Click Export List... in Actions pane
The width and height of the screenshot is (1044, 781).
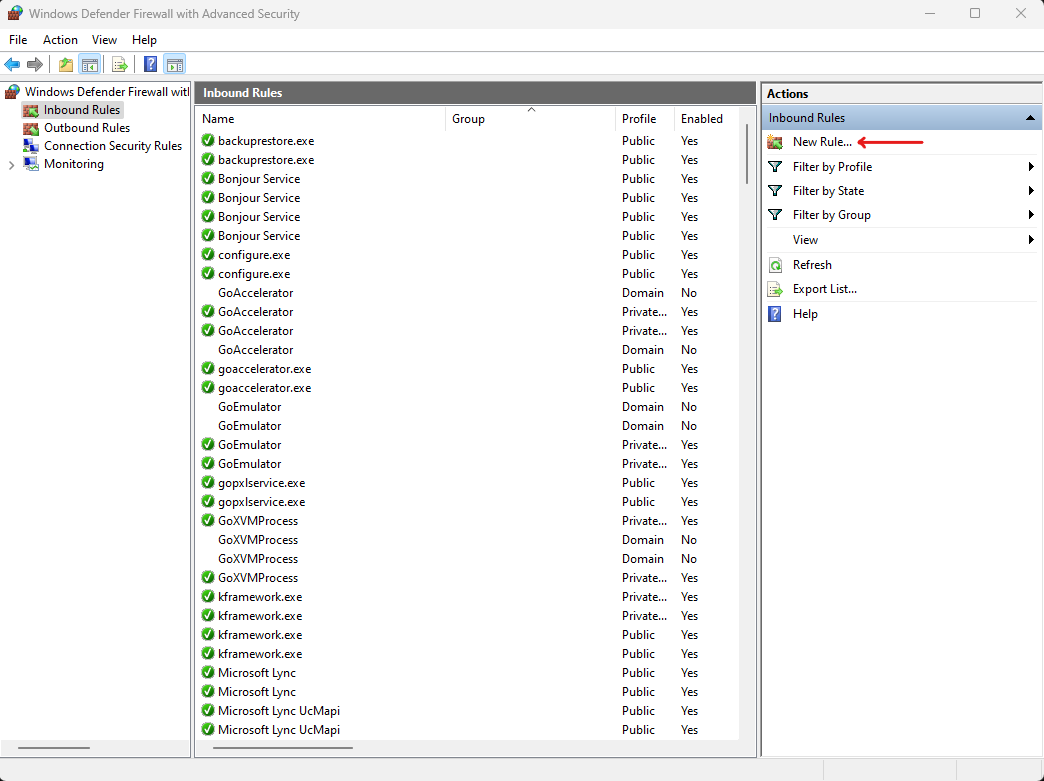pyautogui.click(x=824, y=289)
